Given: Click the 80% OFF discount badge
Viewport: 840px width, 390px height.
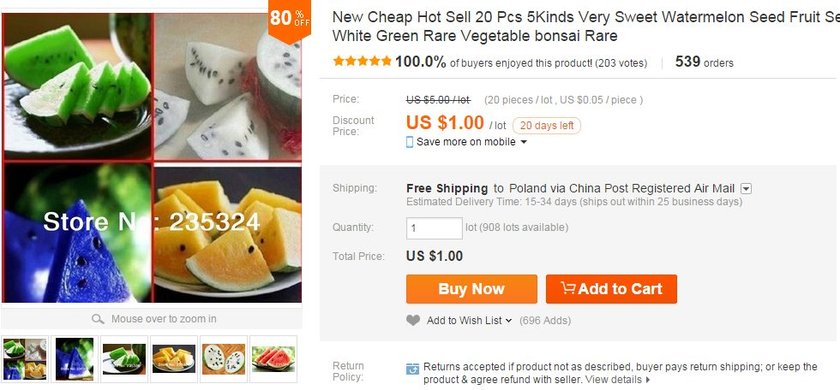Looking at the screenshot, I should point(289,20).
